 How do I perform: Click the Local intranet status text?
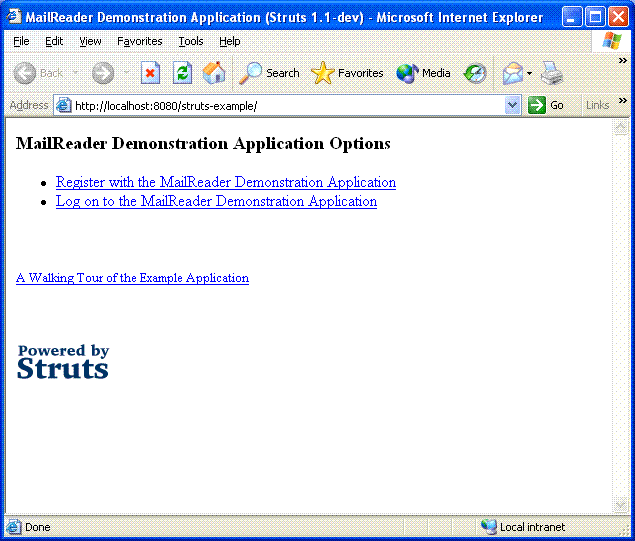(532, 527)
